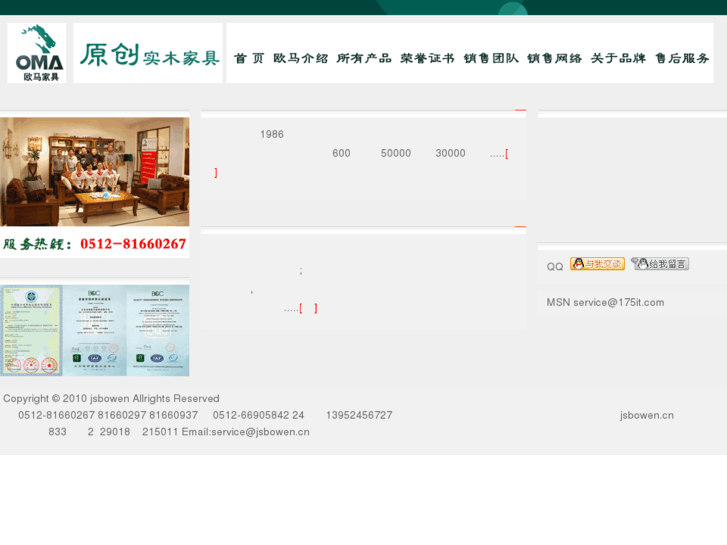Click the MSN service@175it.com text
The image size is (727, 545).
(605, 302)
